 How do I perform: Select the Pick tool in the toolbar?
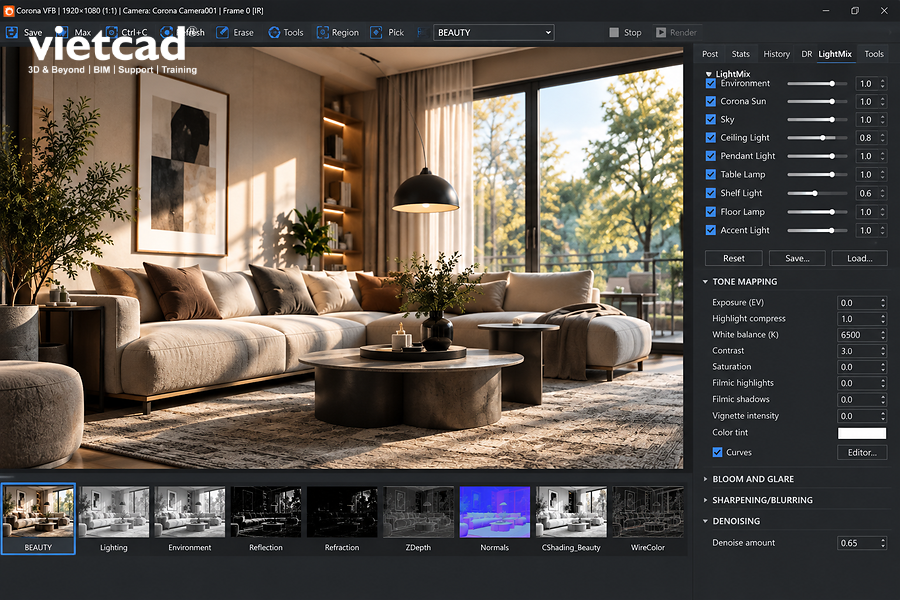[387, 33]
